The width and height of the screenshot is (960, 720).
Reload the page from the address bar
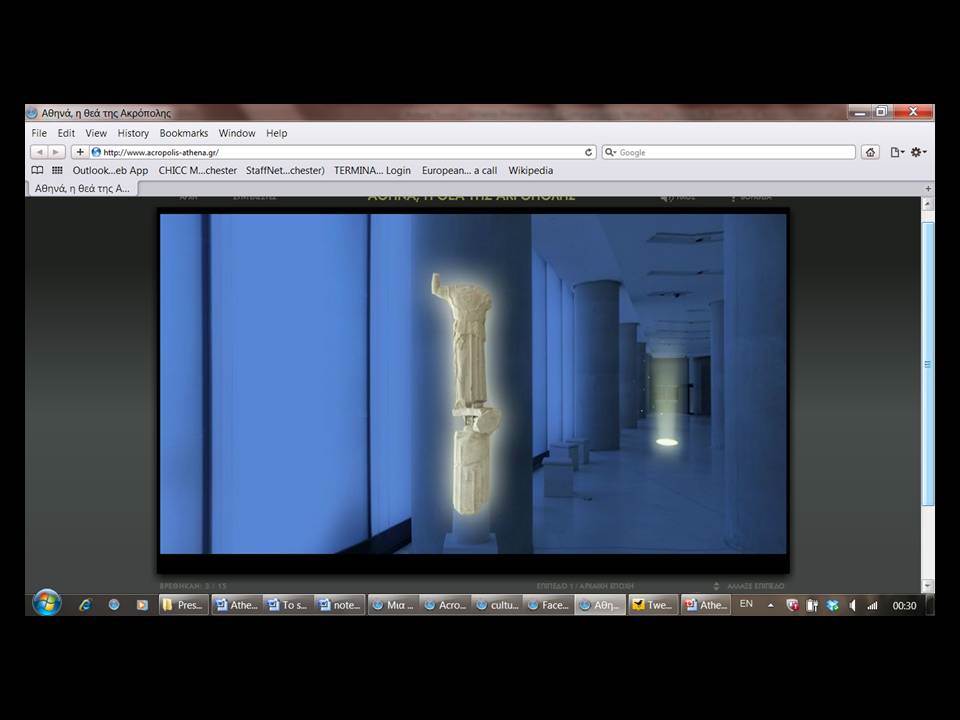click(588, 152)
